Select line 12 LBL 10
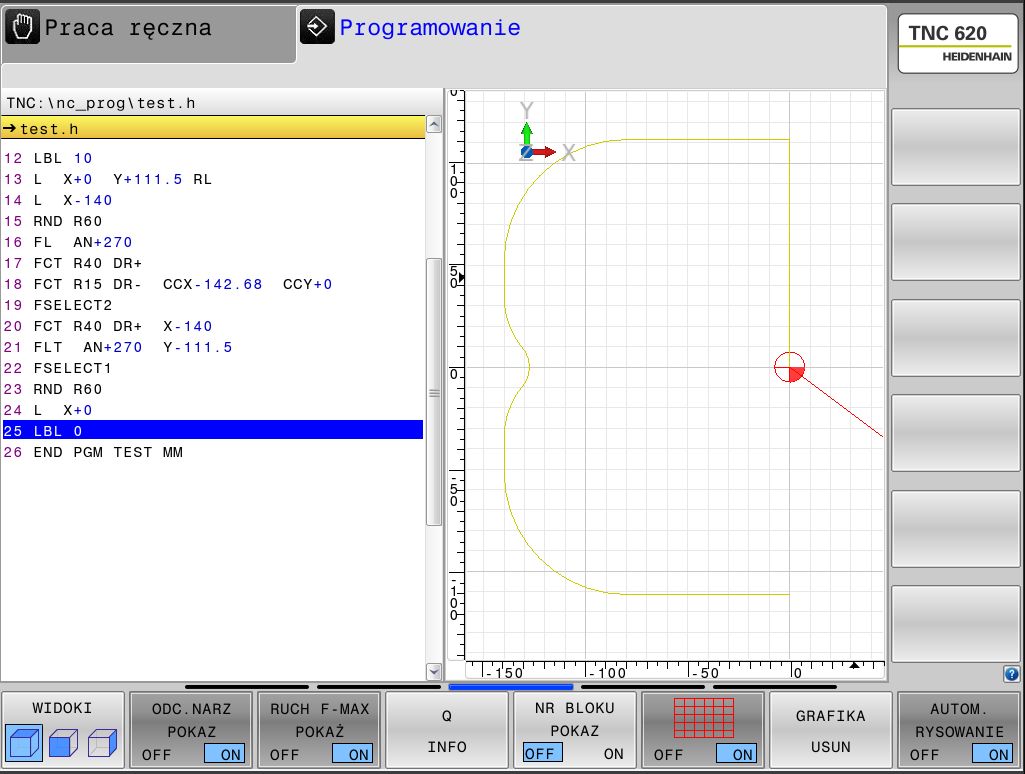The image size is (1025, 774). point(213,158)
